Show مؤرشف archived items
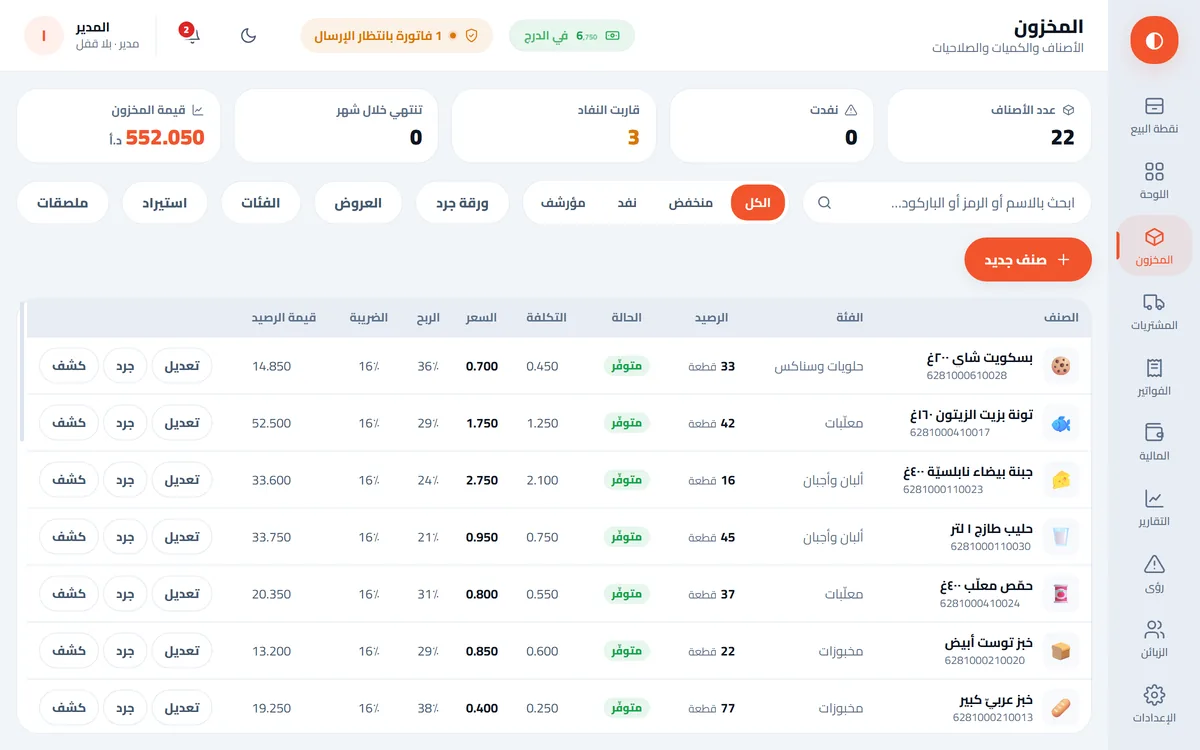Viewport: 1200px width, 750px height. 563,203
